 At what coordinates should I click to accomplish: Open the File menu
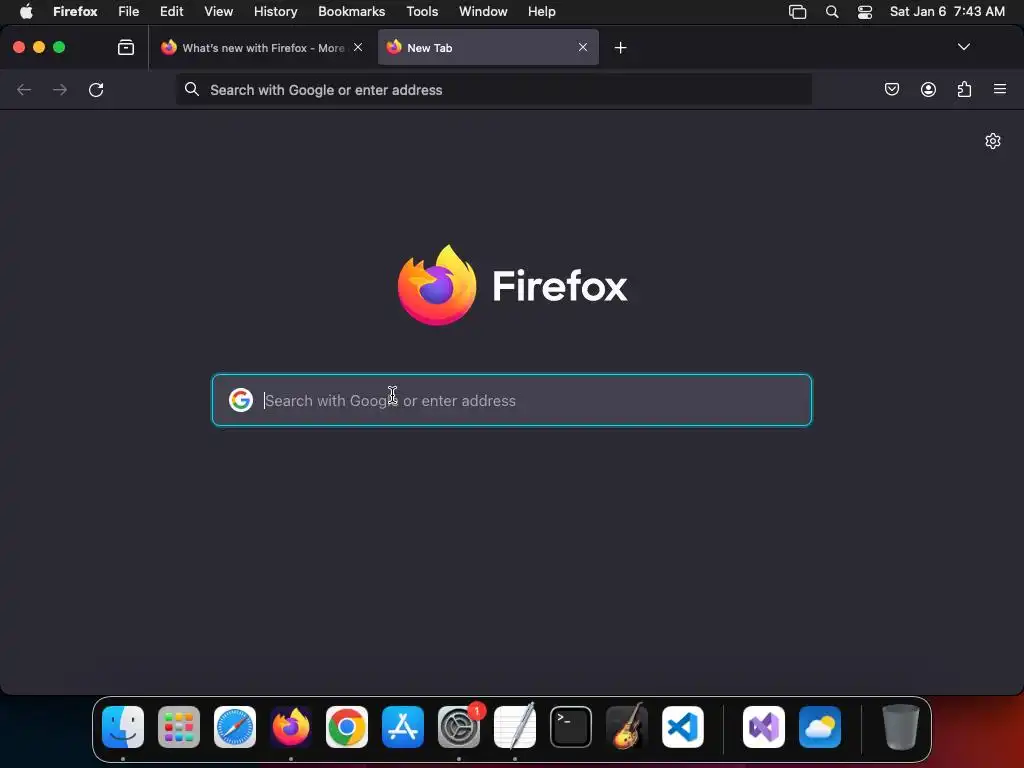point(129,11)
